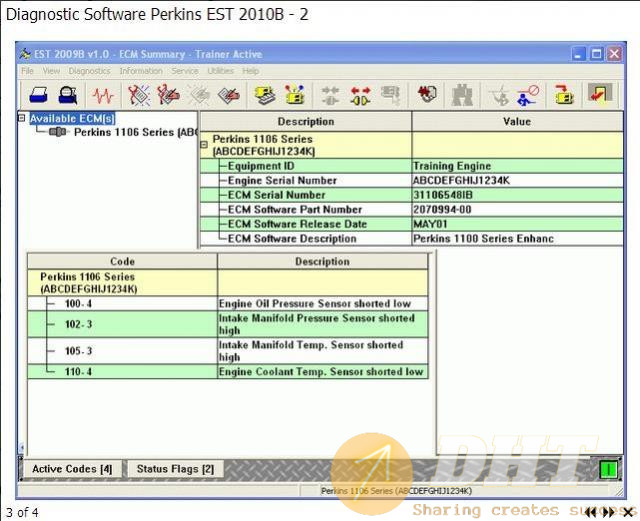Click the Logged Diagnostic Codes icon
Image resolution: width=640 pixels, height=521 pixels.
click(x=169, y=95)
